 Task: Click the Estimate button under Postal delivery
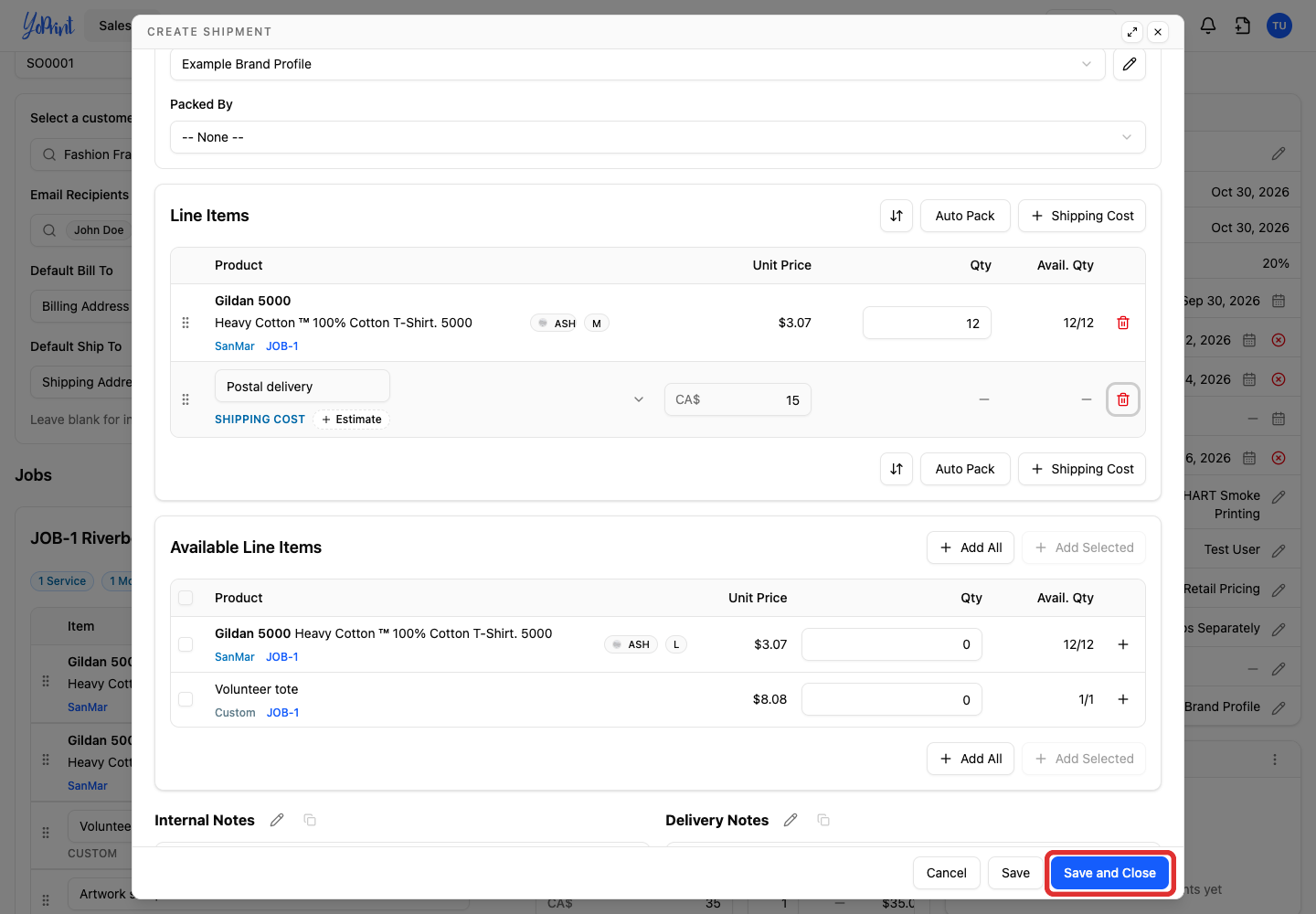[352, 420]
